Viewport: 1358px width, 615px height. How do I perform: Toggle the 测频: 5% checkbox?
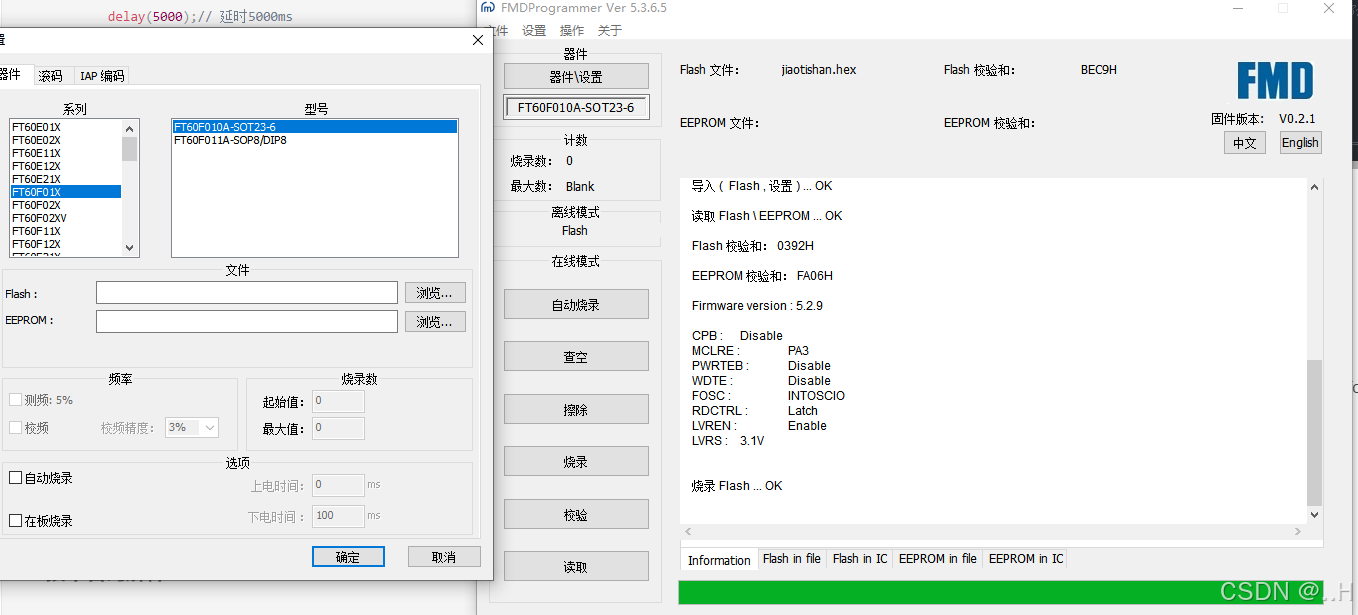[x=16, y=399]
